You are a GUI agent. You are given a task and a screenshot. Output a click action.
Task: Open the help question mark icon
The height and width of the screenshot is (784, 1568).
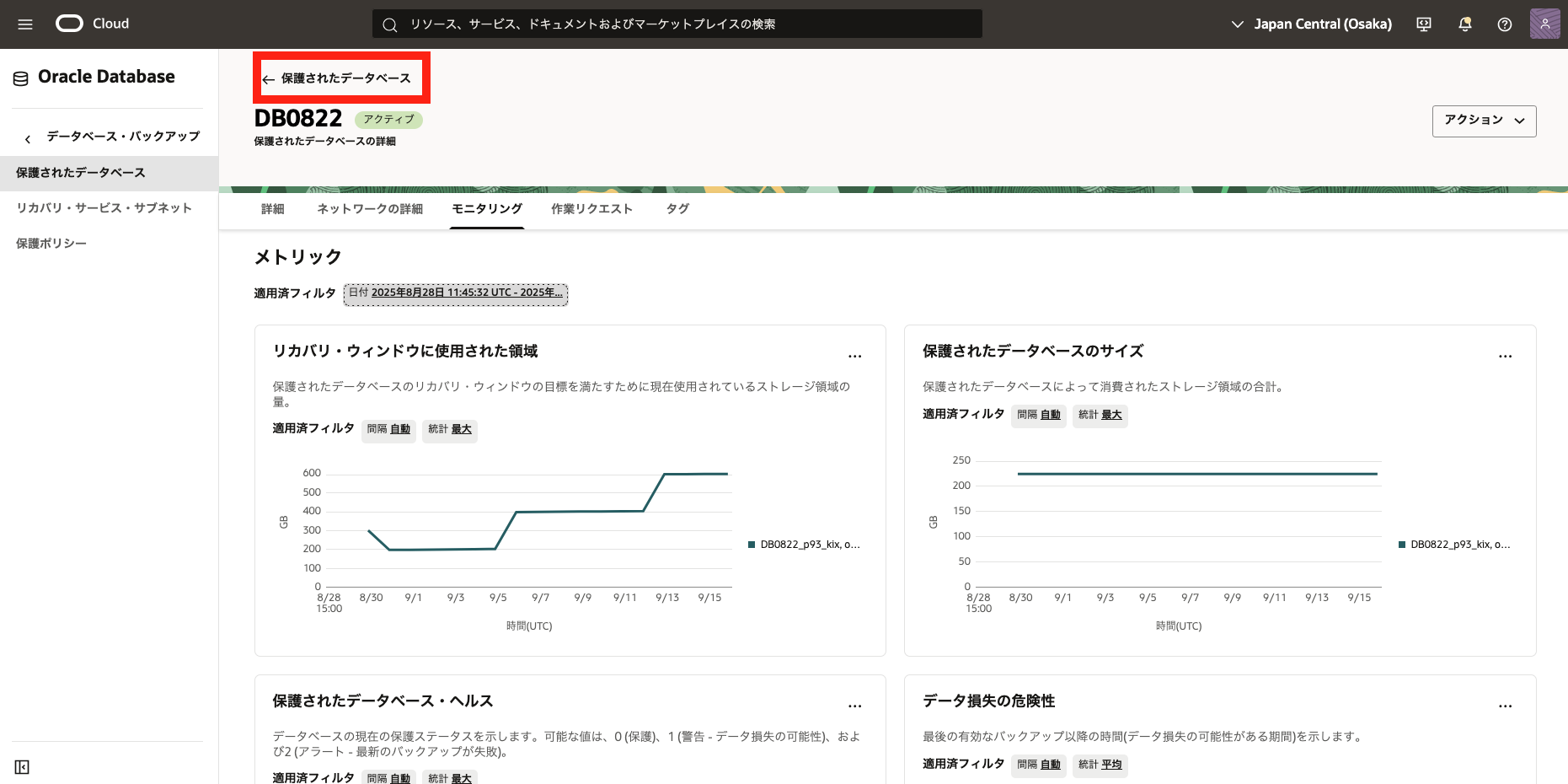(x=1504, y=24)
